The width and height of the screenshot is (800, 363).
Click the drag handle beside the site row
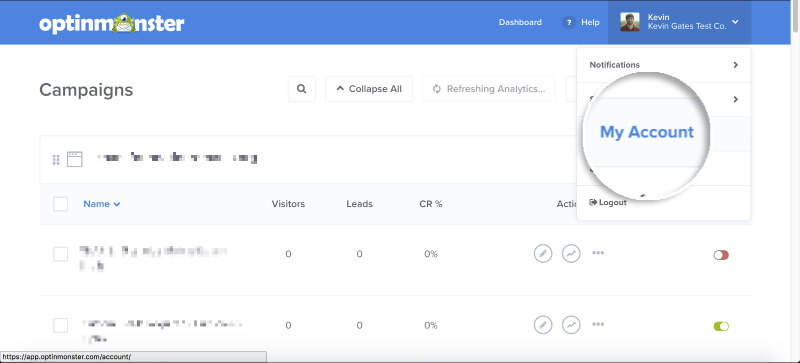coord(56,160)
